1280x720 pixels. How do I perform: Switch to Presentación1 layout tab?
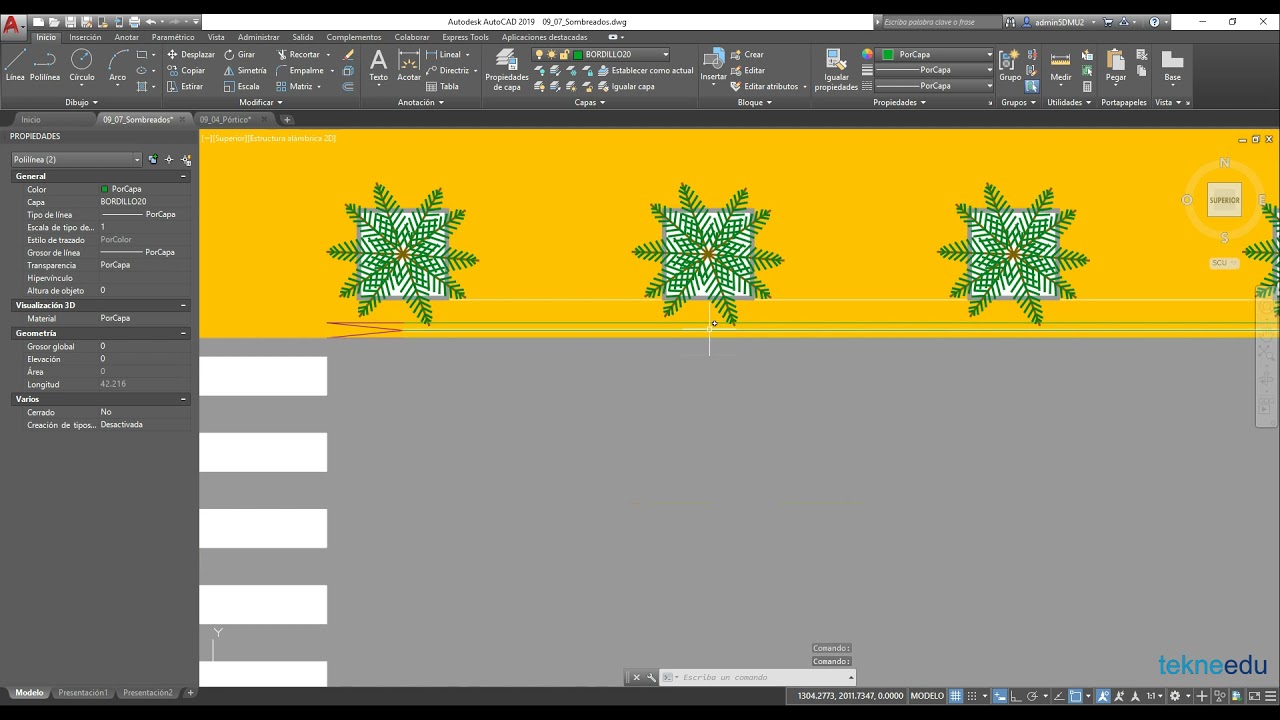tap(82, 693)
